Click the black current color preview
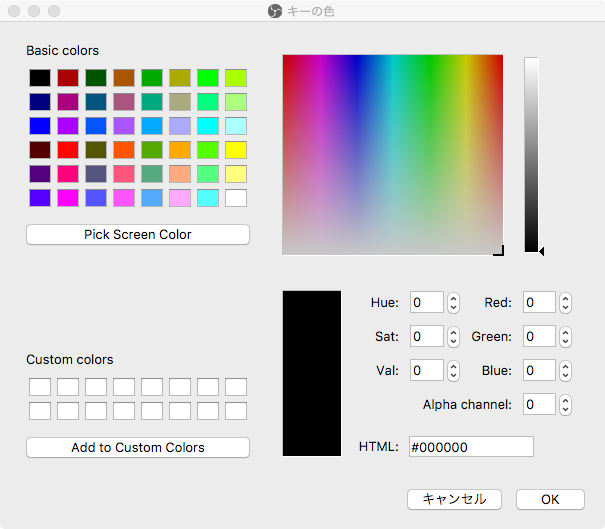605x529 pixels. coord(312,374)
